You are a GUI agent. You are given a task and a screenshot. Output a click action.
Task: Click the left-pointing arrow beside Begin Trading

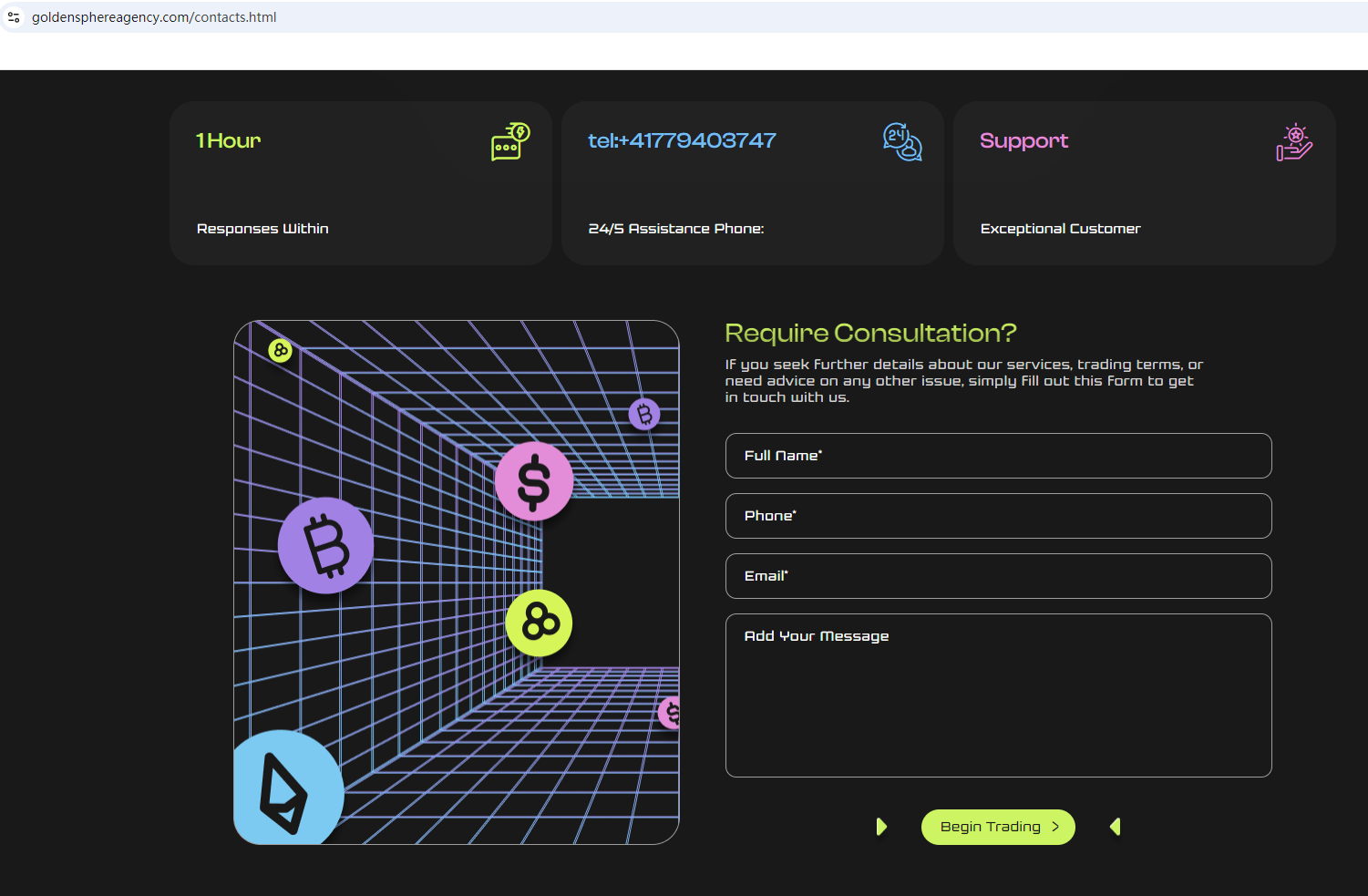1115,827
